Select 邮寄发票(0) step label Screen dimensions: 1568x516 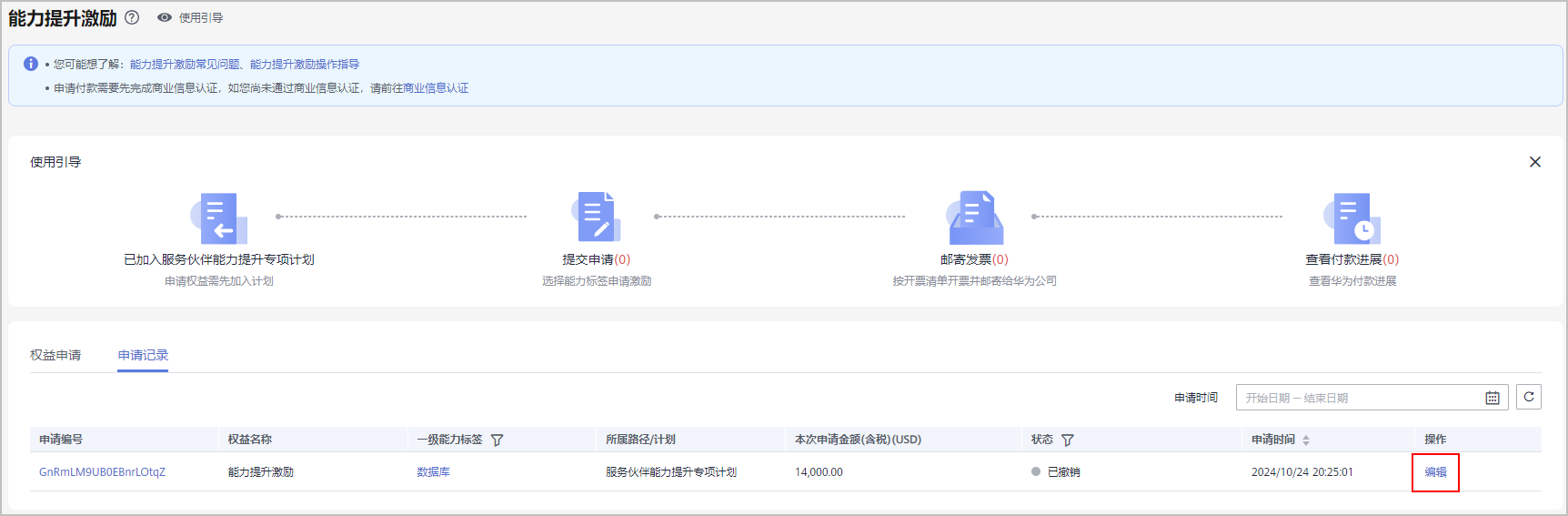click(x=975, y=259)
